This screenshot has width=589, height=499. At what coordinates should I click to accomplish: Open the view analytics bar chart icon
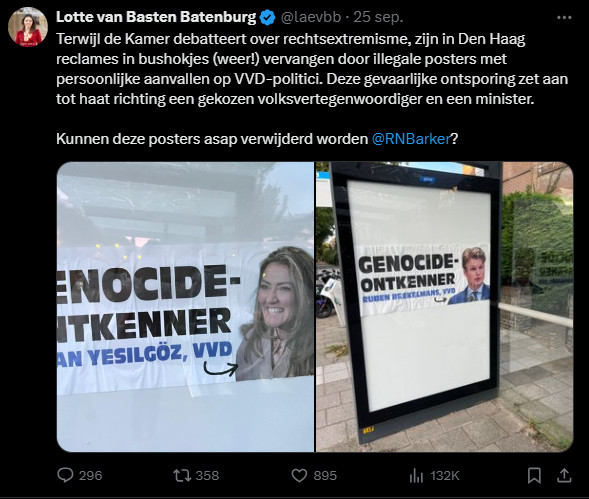(x=416, y=476)
